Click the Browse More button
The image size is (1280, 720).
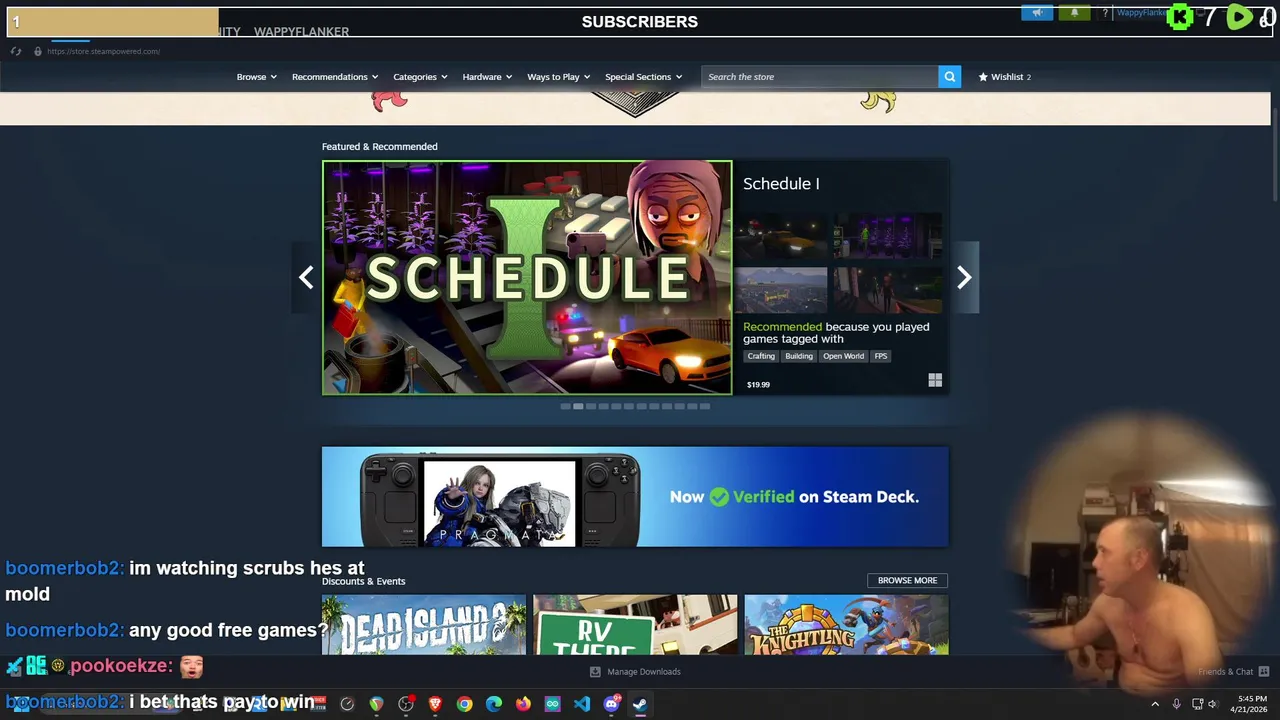pyautogui.click(x=907, y=580)
